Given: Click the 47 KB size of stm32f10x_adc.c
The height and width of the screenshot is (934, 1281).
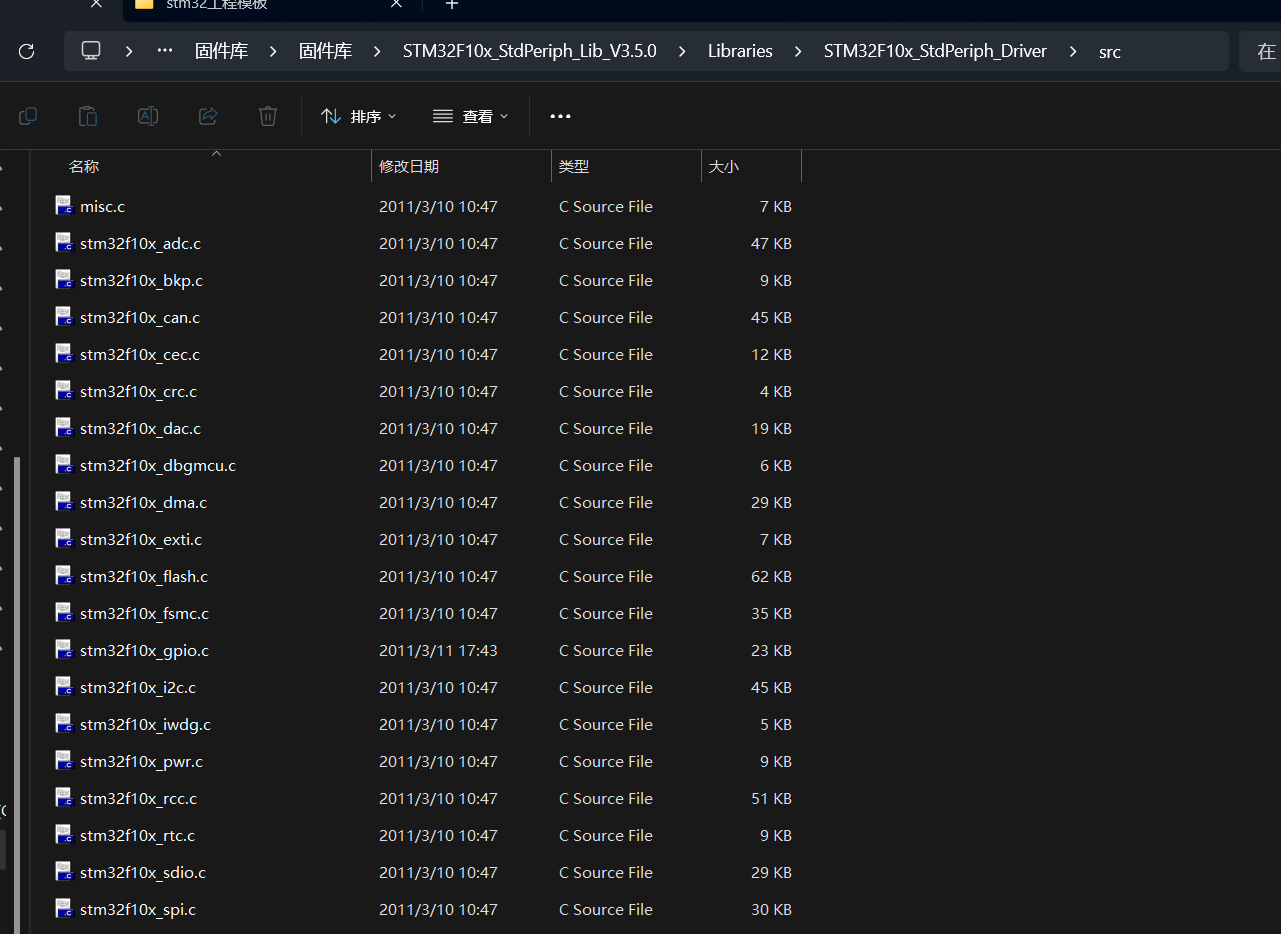Looking at the screenshot, I should pos(771,243).
